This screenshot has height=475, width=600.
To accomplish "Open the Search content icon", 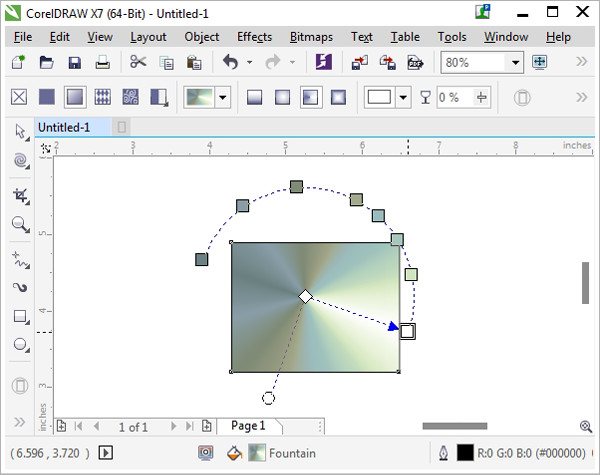I will 324,62.
